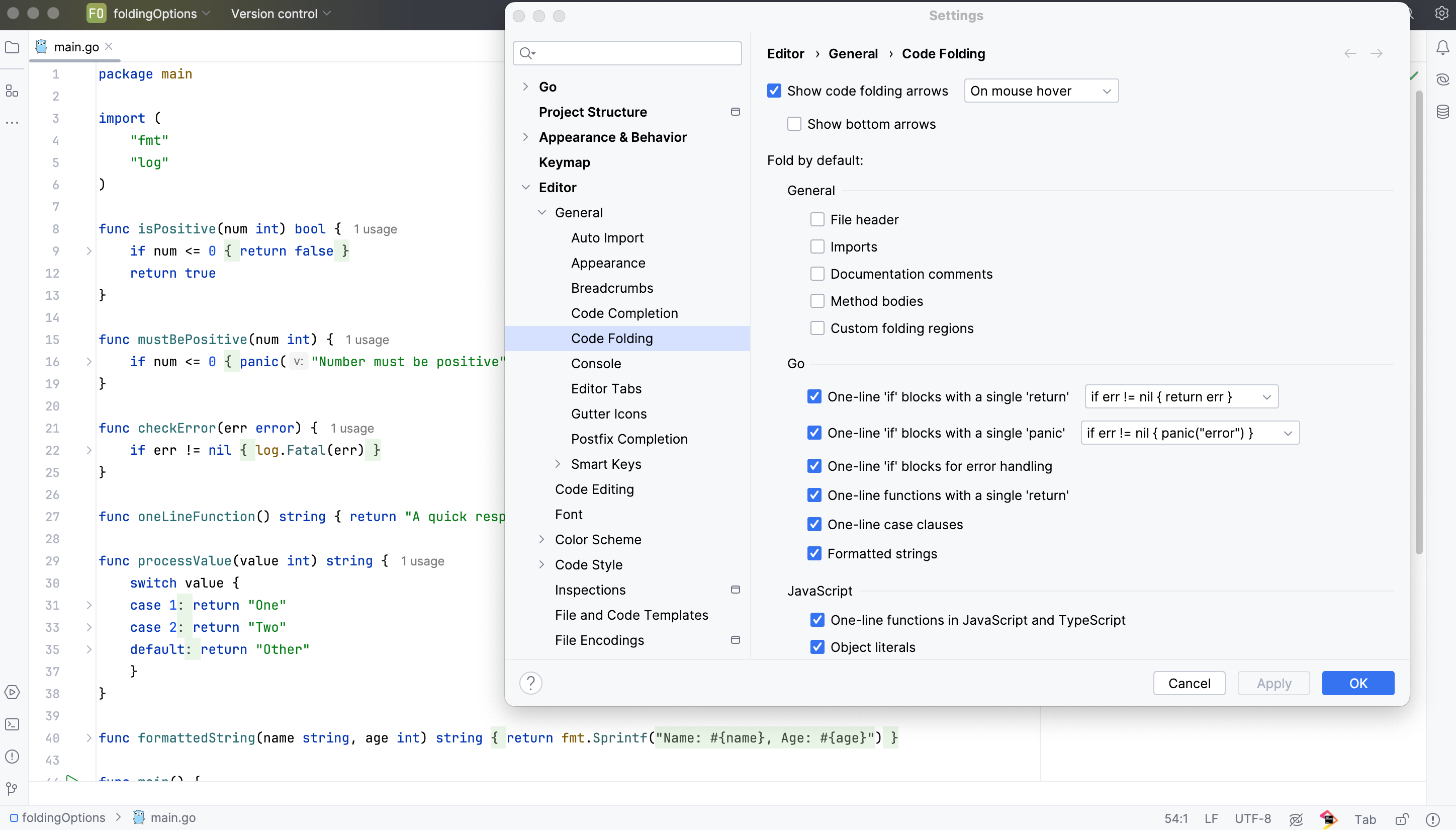Select the Code Completion settings item

pos(624,313)
